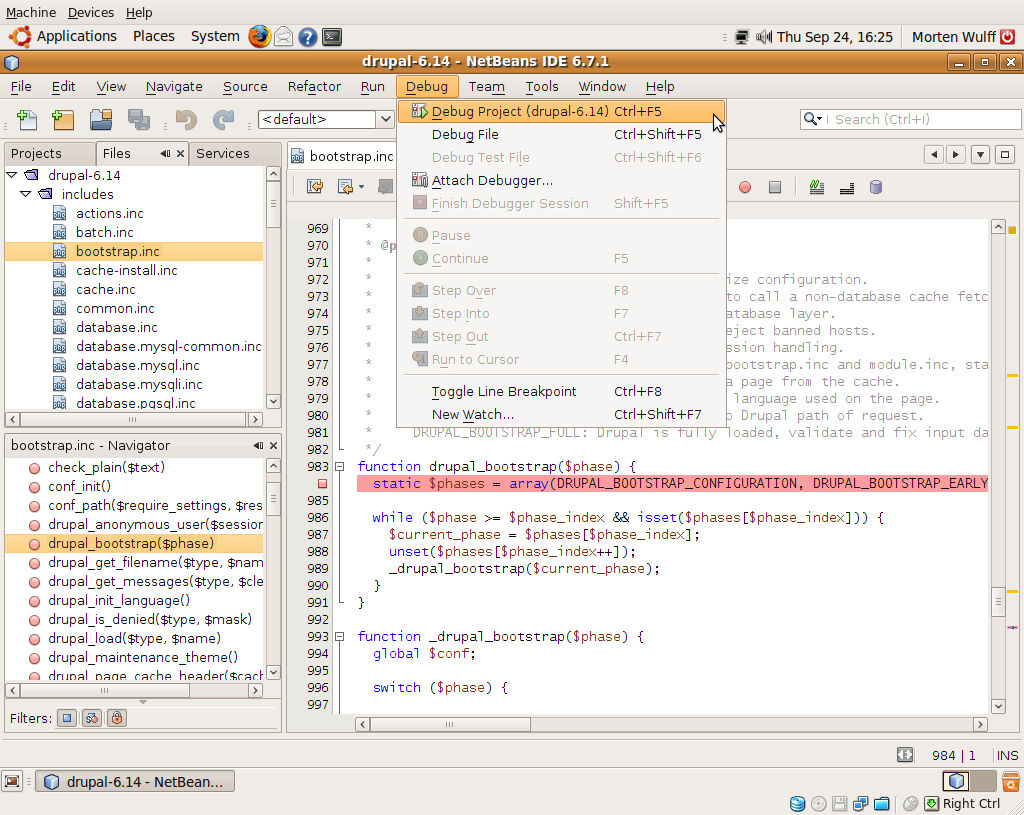Switch to the Projects tab
The height and width of the screenshot is (815, 1024).
coord(37,153)
